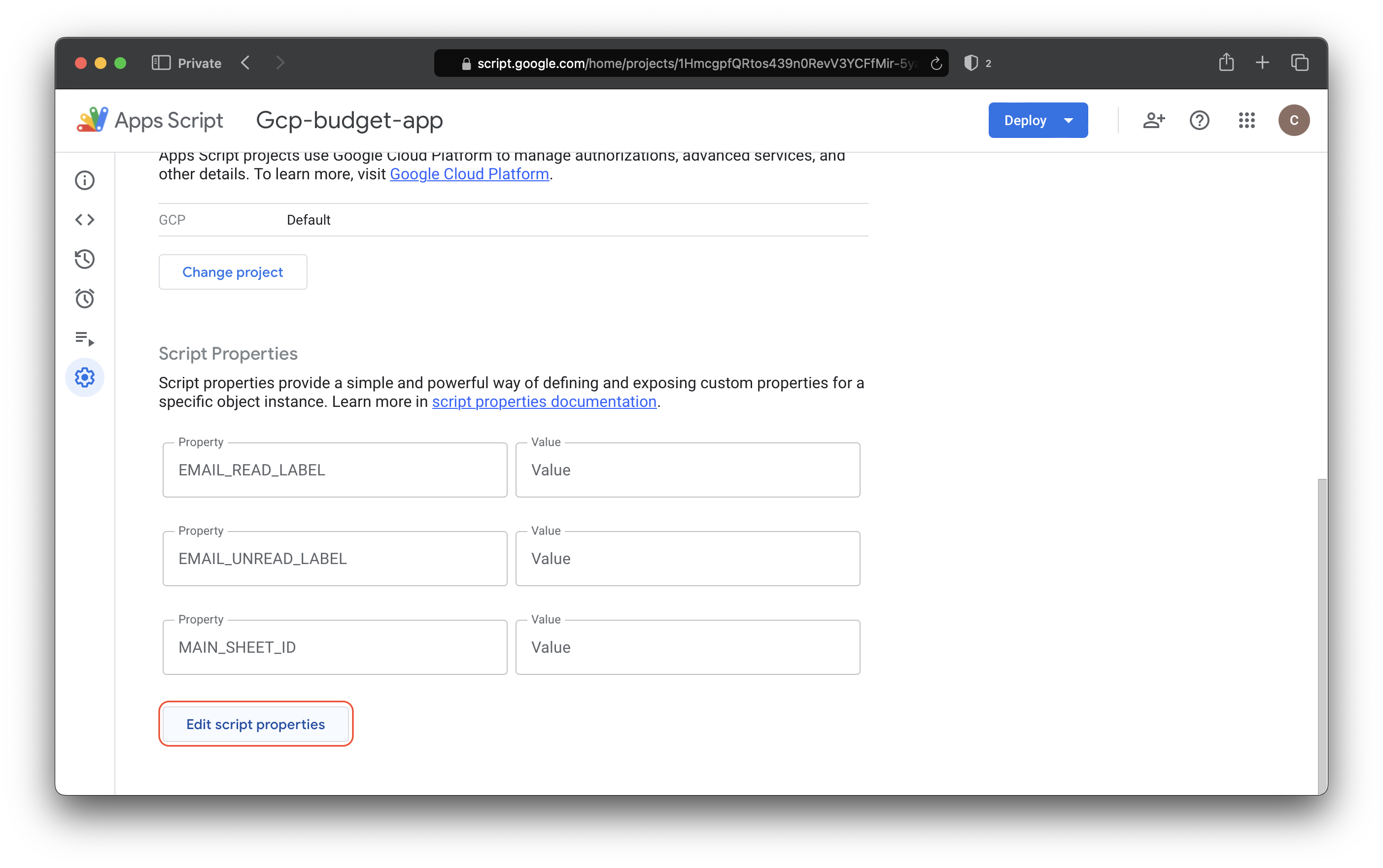
Task: Click Edit script properties button
Action: (x=255, y=723)
